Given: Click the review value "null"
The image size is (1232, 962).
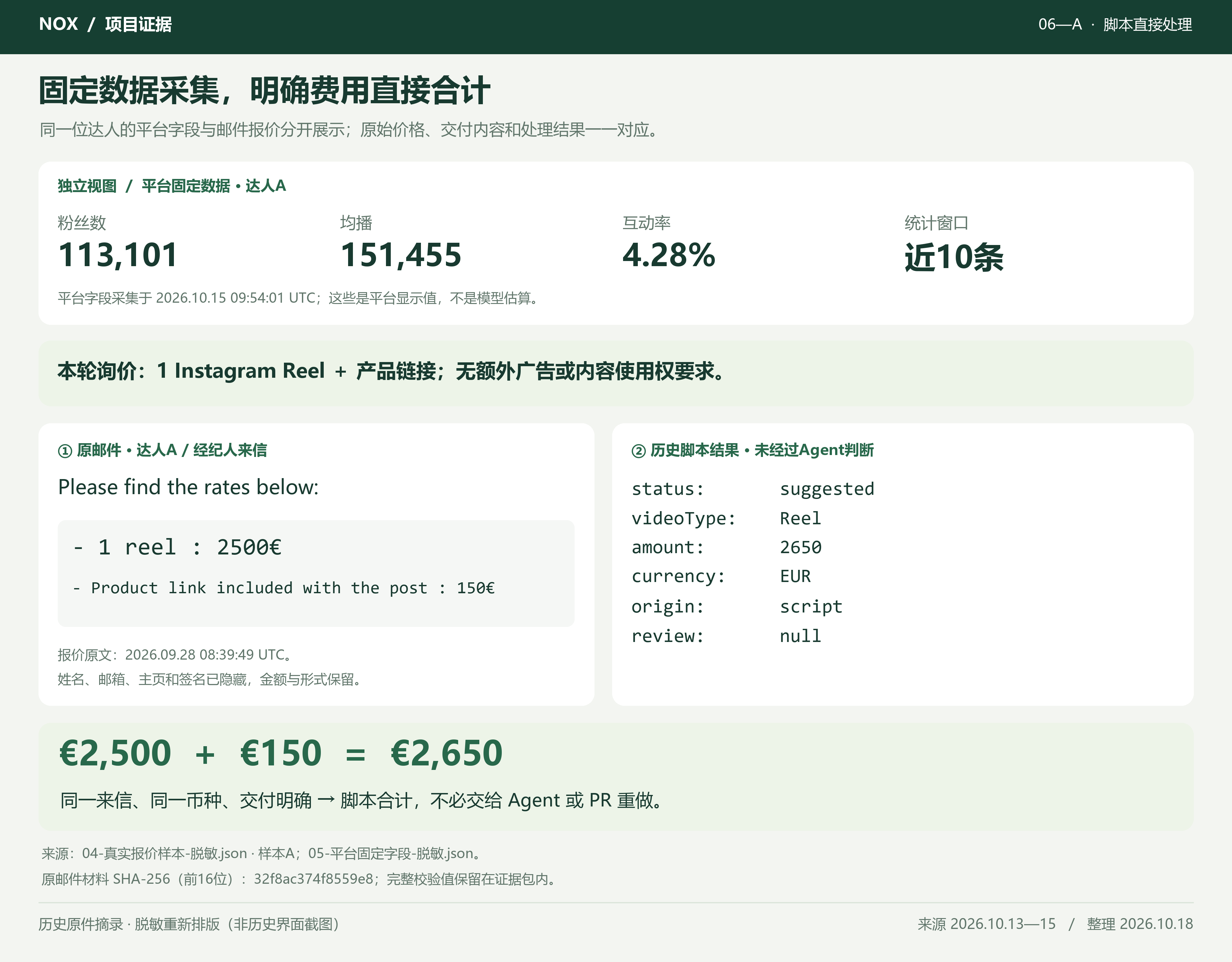Looking at the screenshot, I should pos(800,636).
